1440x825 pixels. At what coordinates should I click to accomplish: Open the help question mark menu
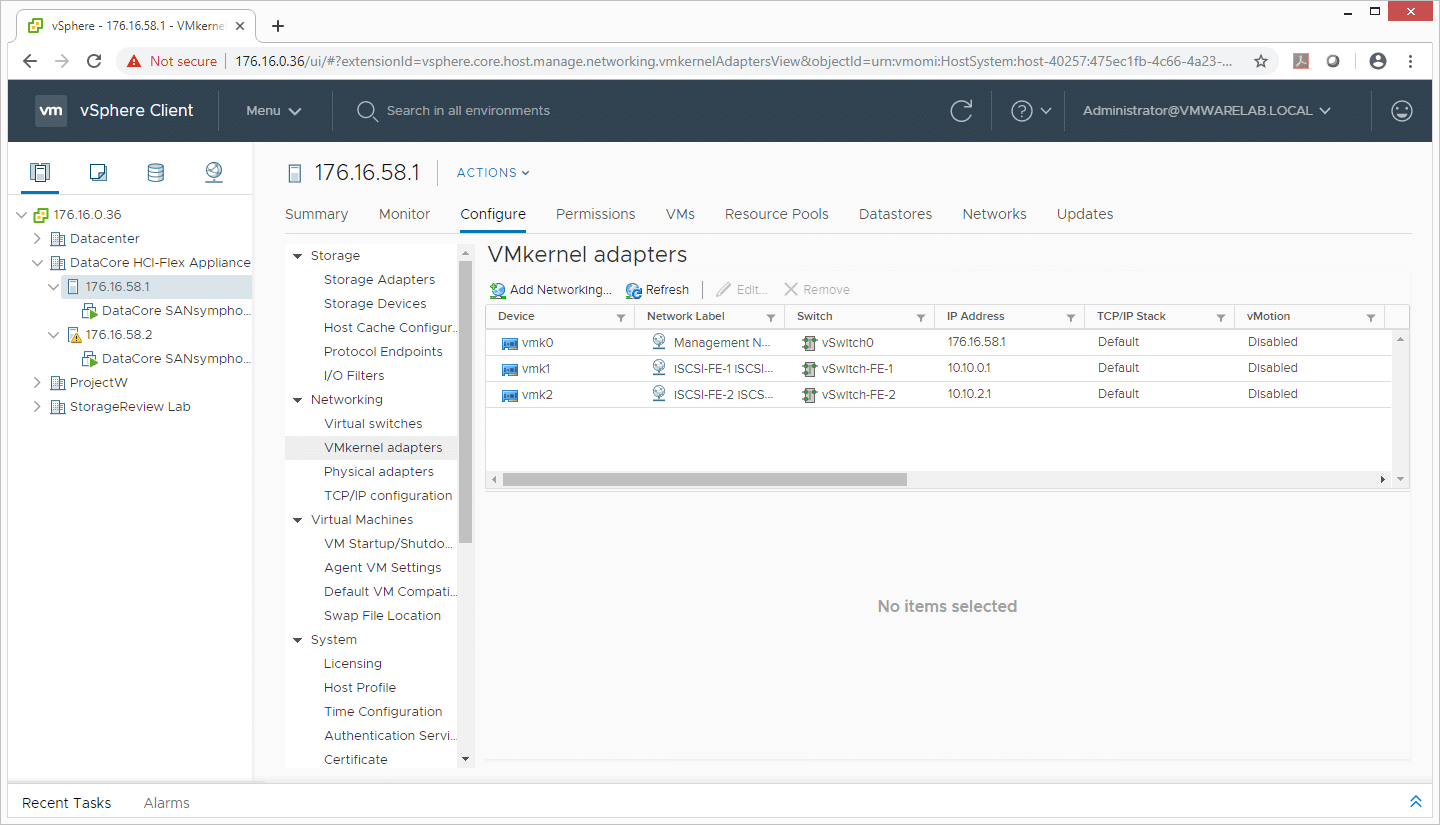click(1031, 111)
